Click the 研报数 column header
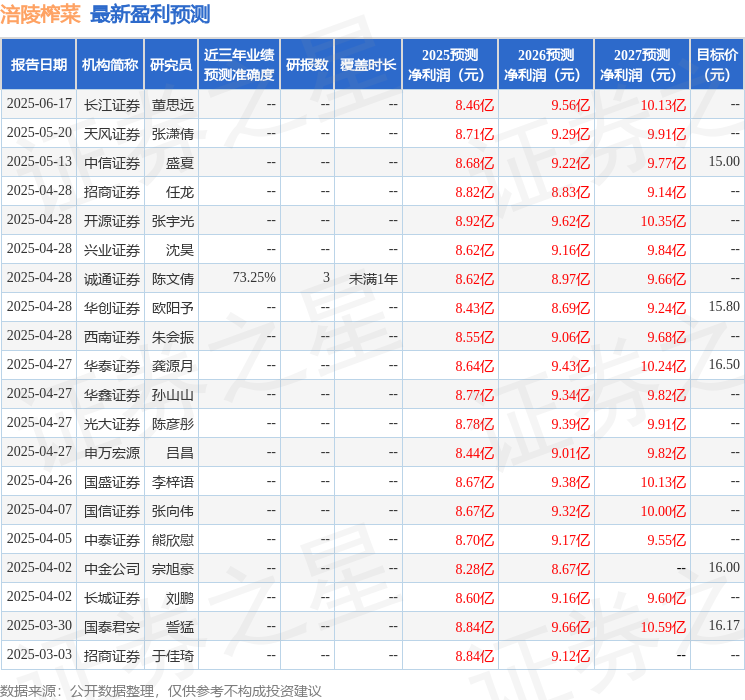This screenshot has height=700, width=745. click(x=307, y=65)
